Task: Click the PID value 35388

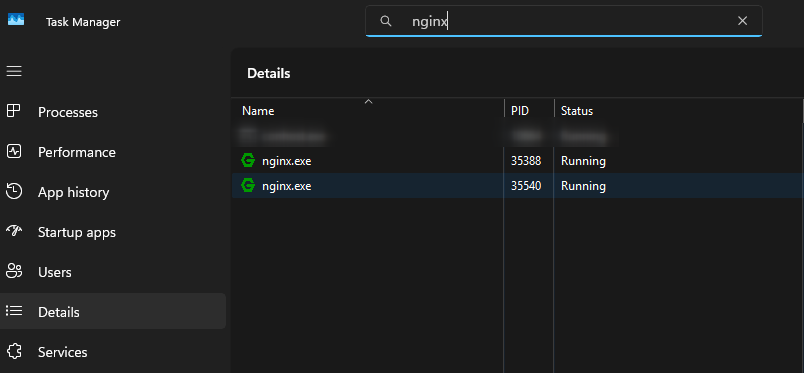Action: tap(526, 161)
